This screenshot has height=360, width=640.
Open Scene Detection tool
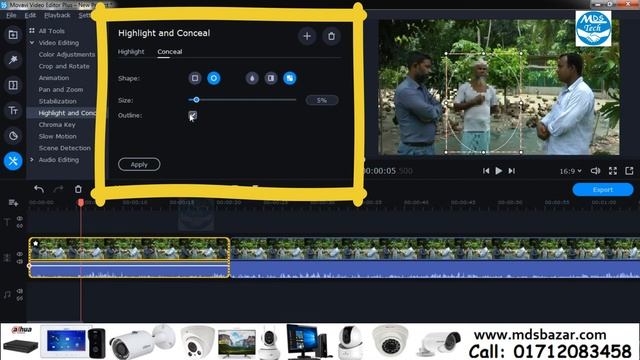click(64, 148)
